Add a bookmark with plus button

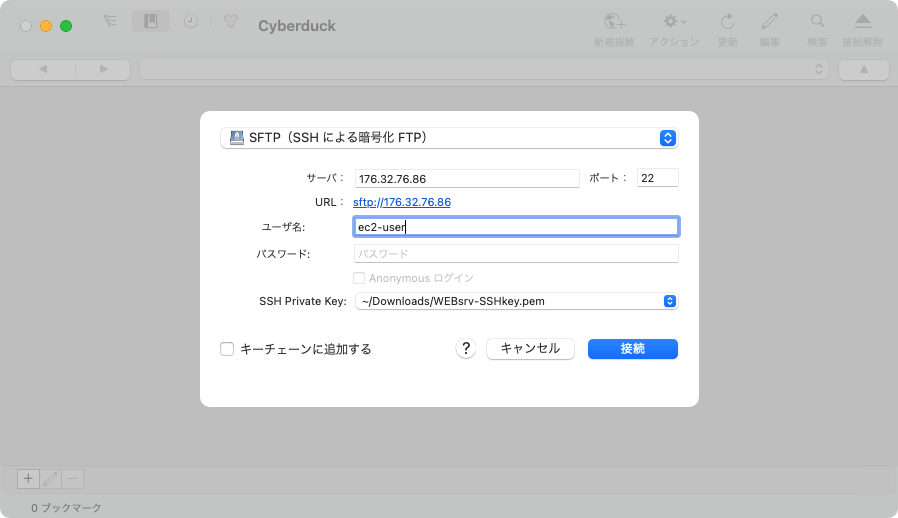(x=28, y=478)
